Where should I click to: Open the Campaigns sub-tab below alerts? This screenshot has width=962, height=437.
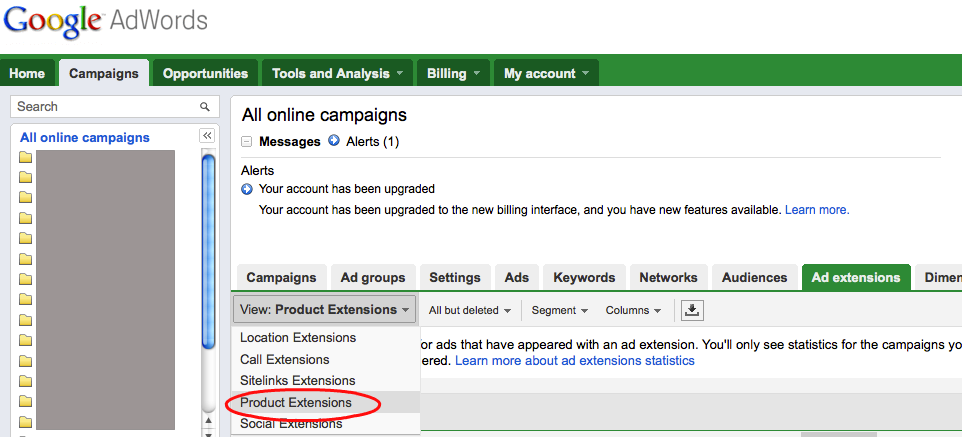click(x=281, y=277)
